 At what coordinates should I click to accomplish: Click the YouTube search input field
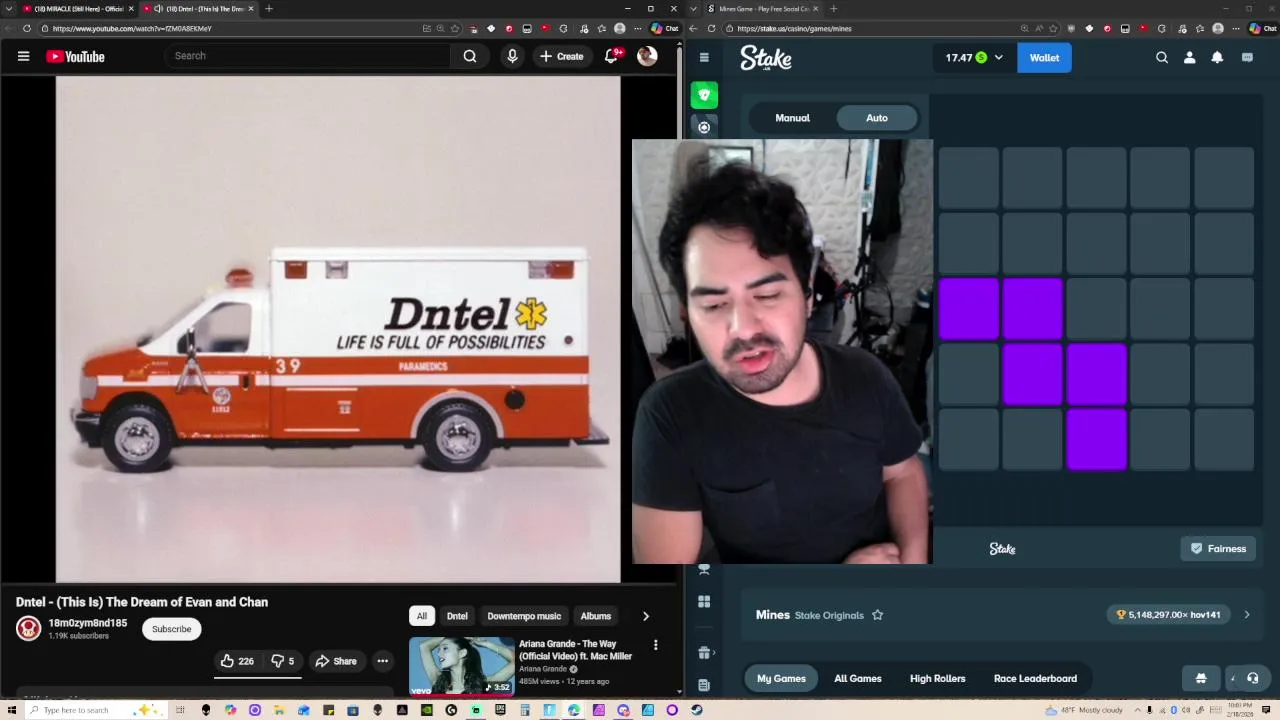pos(310,56)
